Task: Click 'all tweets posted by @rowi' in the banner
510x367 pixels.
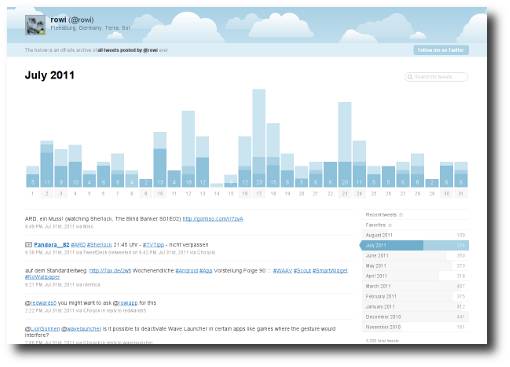Action: (128, 50)
